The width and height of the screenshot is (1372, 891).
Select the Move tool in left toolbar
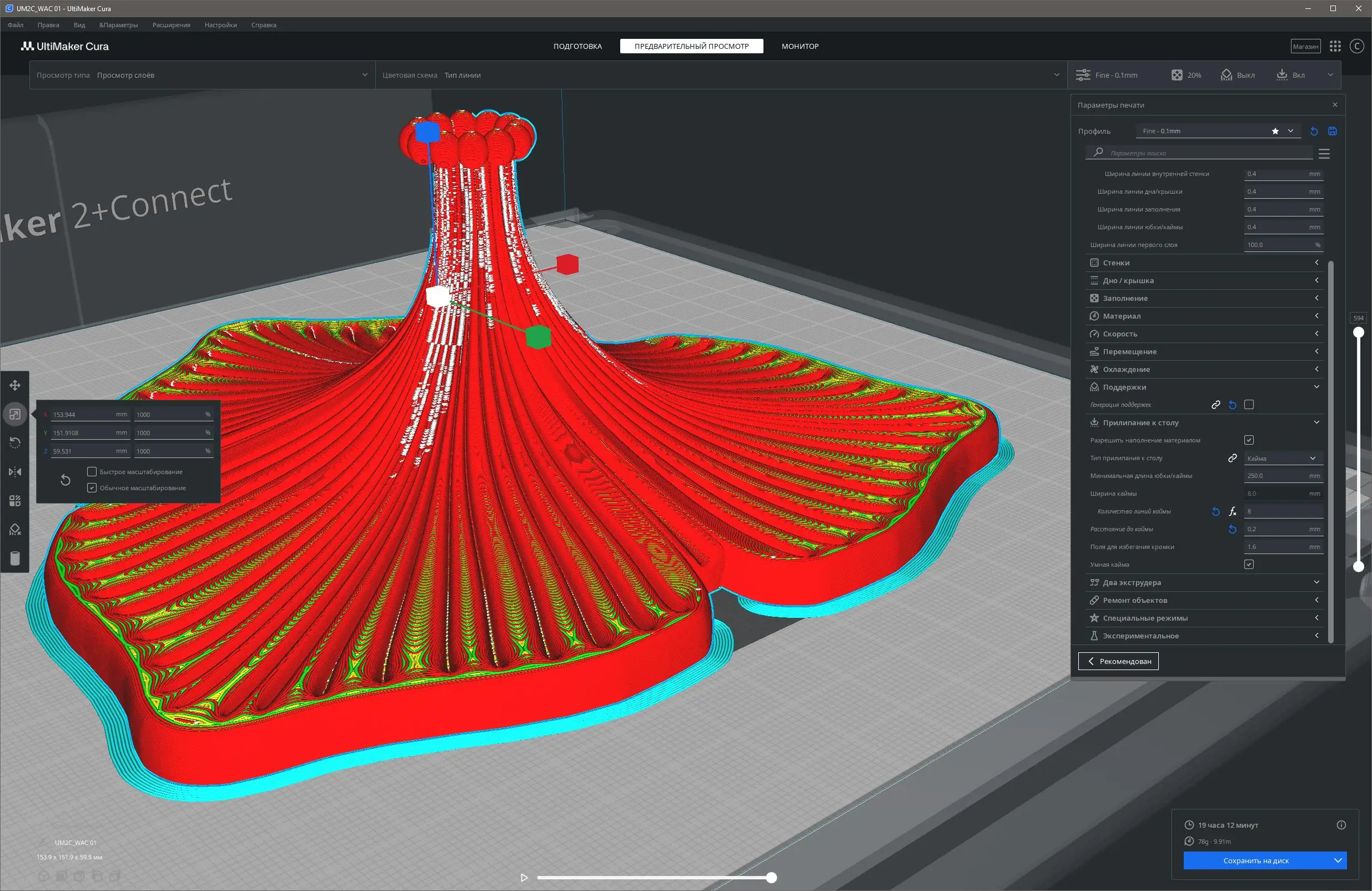pyautogui.click(x=15, y=385)
